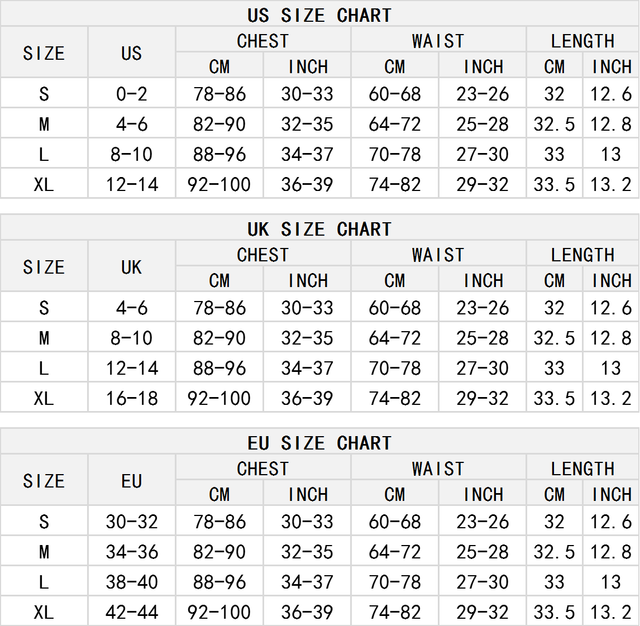Viewport: 640px width, 626px height.
Task: Click the 38-40 EU size cell
Action: [x=132, y=582]
